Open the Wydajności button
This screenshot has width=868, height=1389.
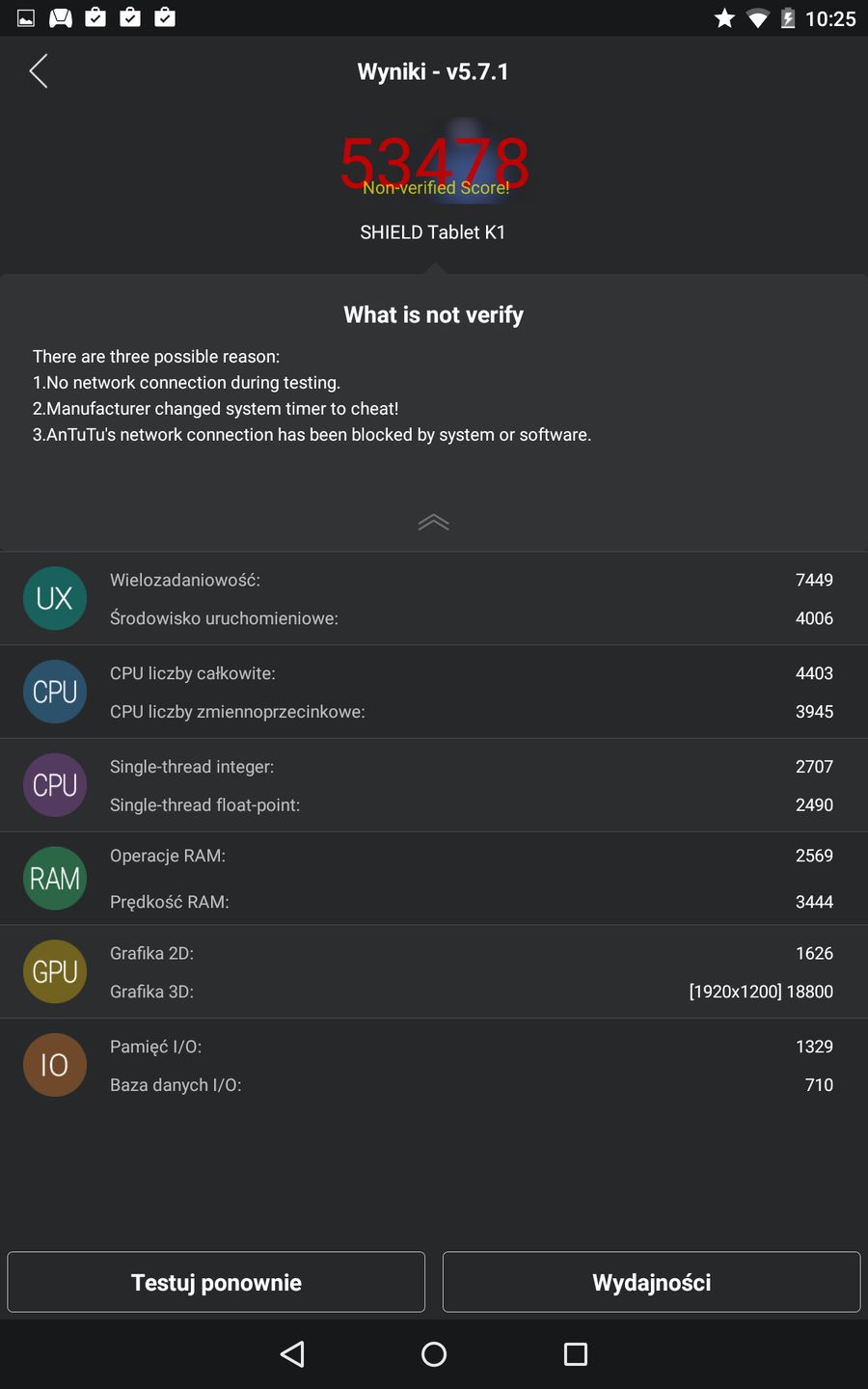[x=651, y=1282]
